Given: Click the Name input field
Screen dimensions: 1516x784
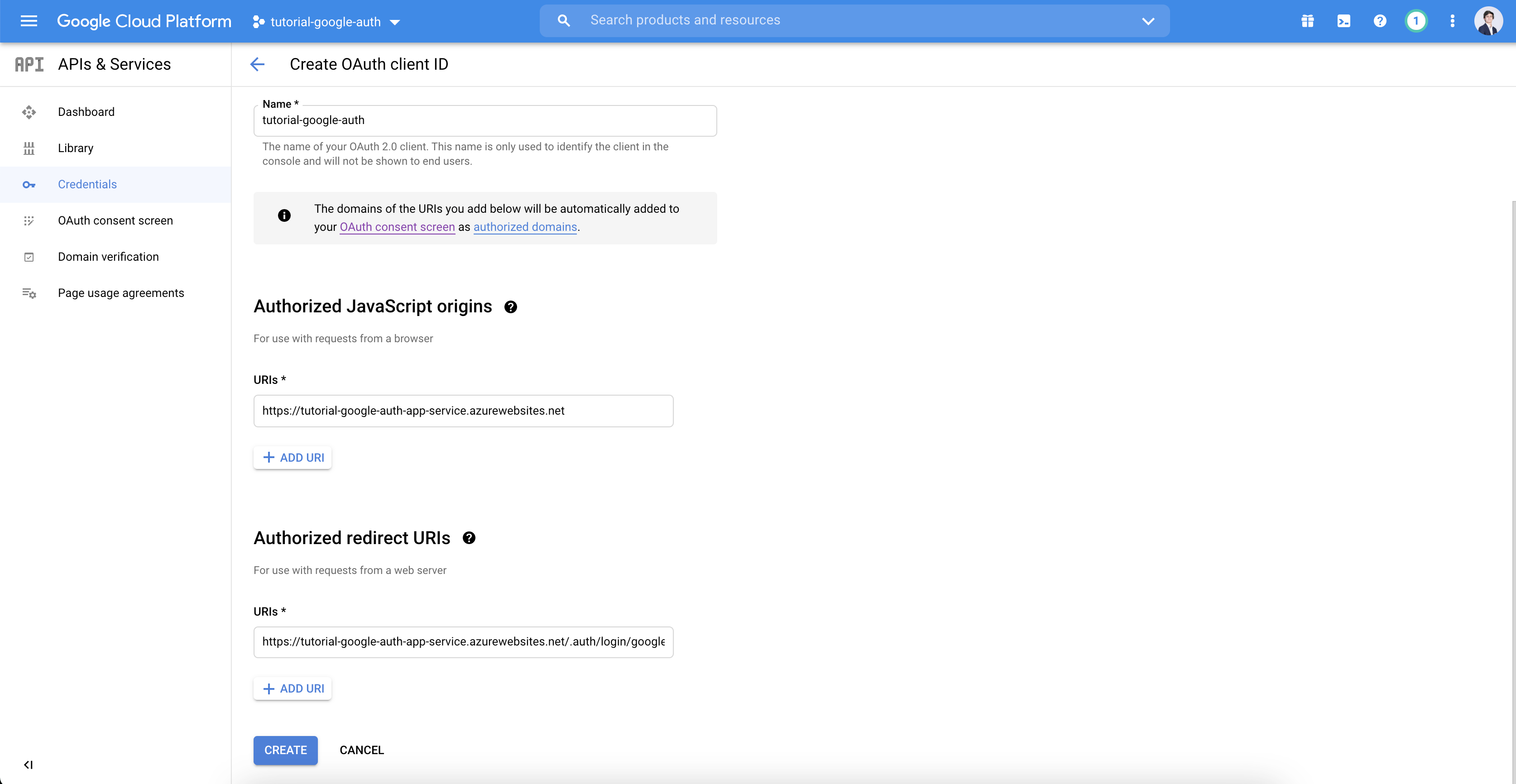Looking at the screenshot, I should click(x=485, y=120).
